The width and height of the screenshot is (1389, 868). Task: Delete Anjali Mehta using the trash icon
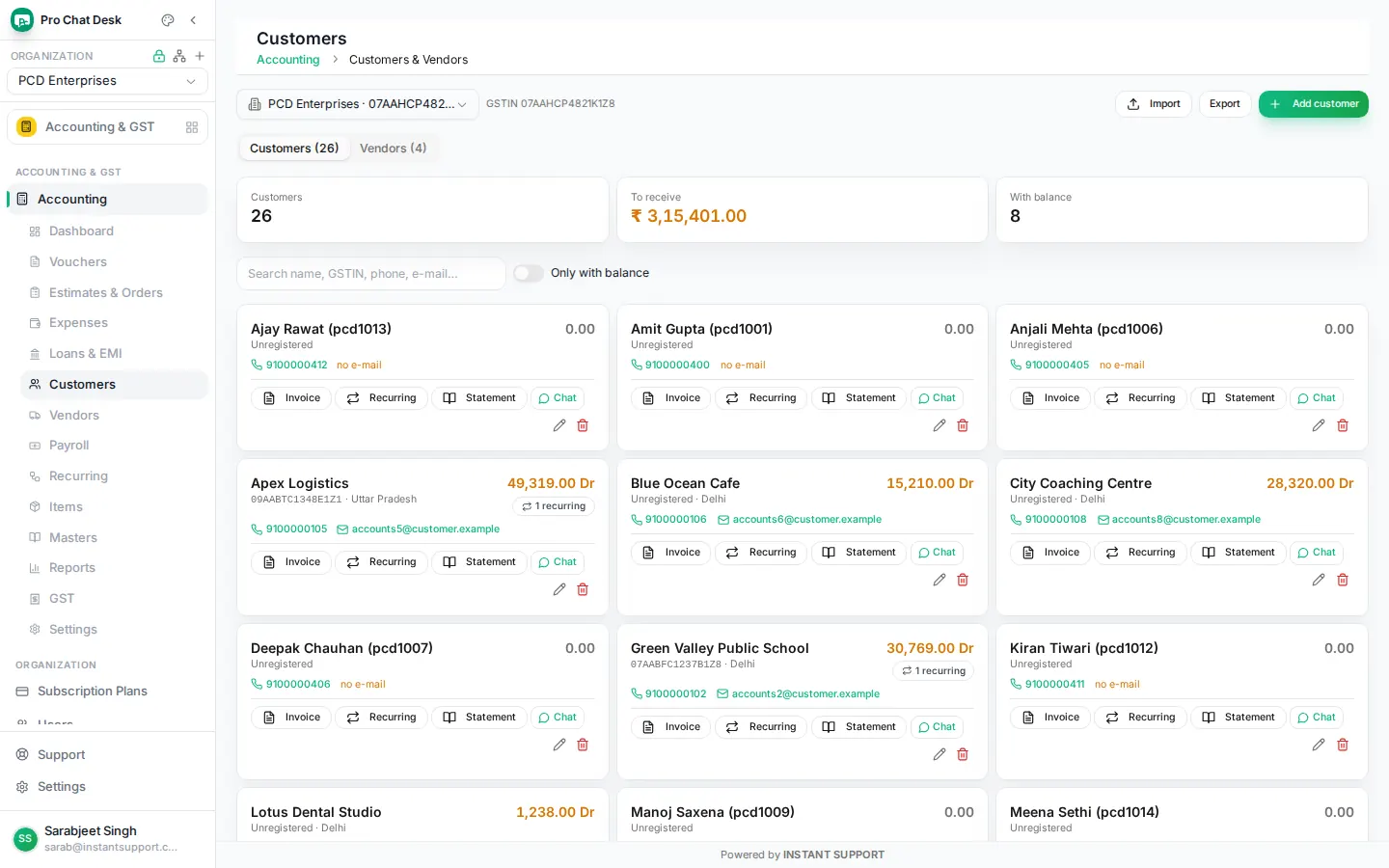pos(1343,425)
